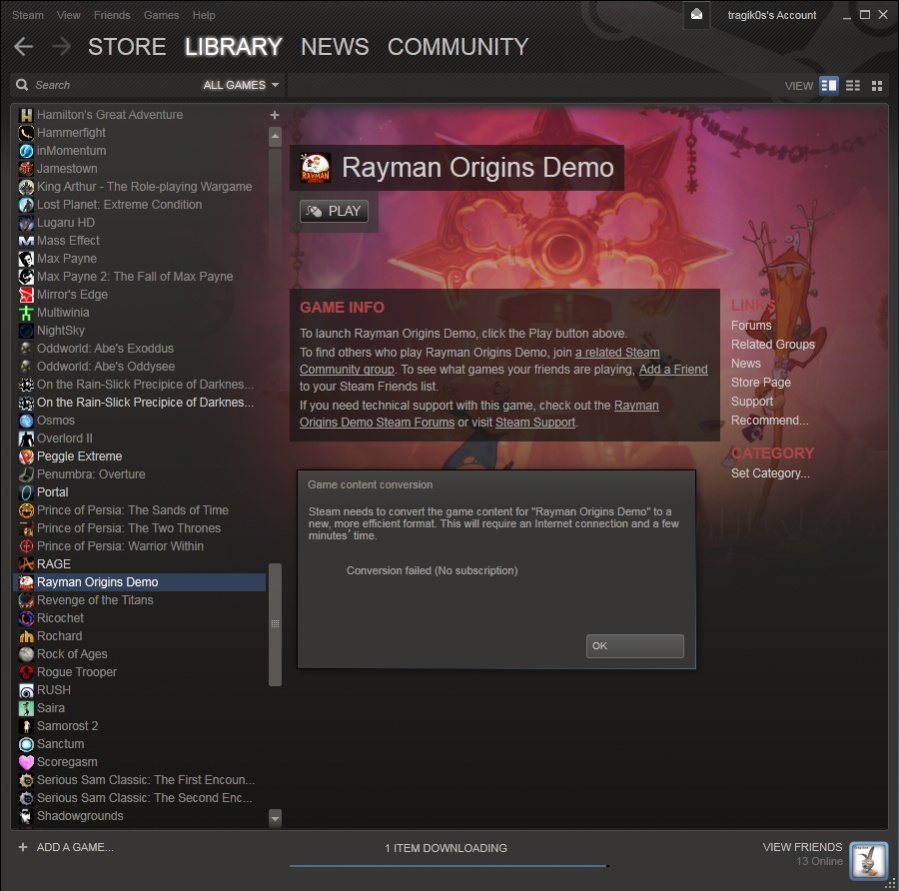Image resolution: width=899 pixels, height=891 pixels.
Task: Open the Support link in Links
Action: tap(752, 401)
